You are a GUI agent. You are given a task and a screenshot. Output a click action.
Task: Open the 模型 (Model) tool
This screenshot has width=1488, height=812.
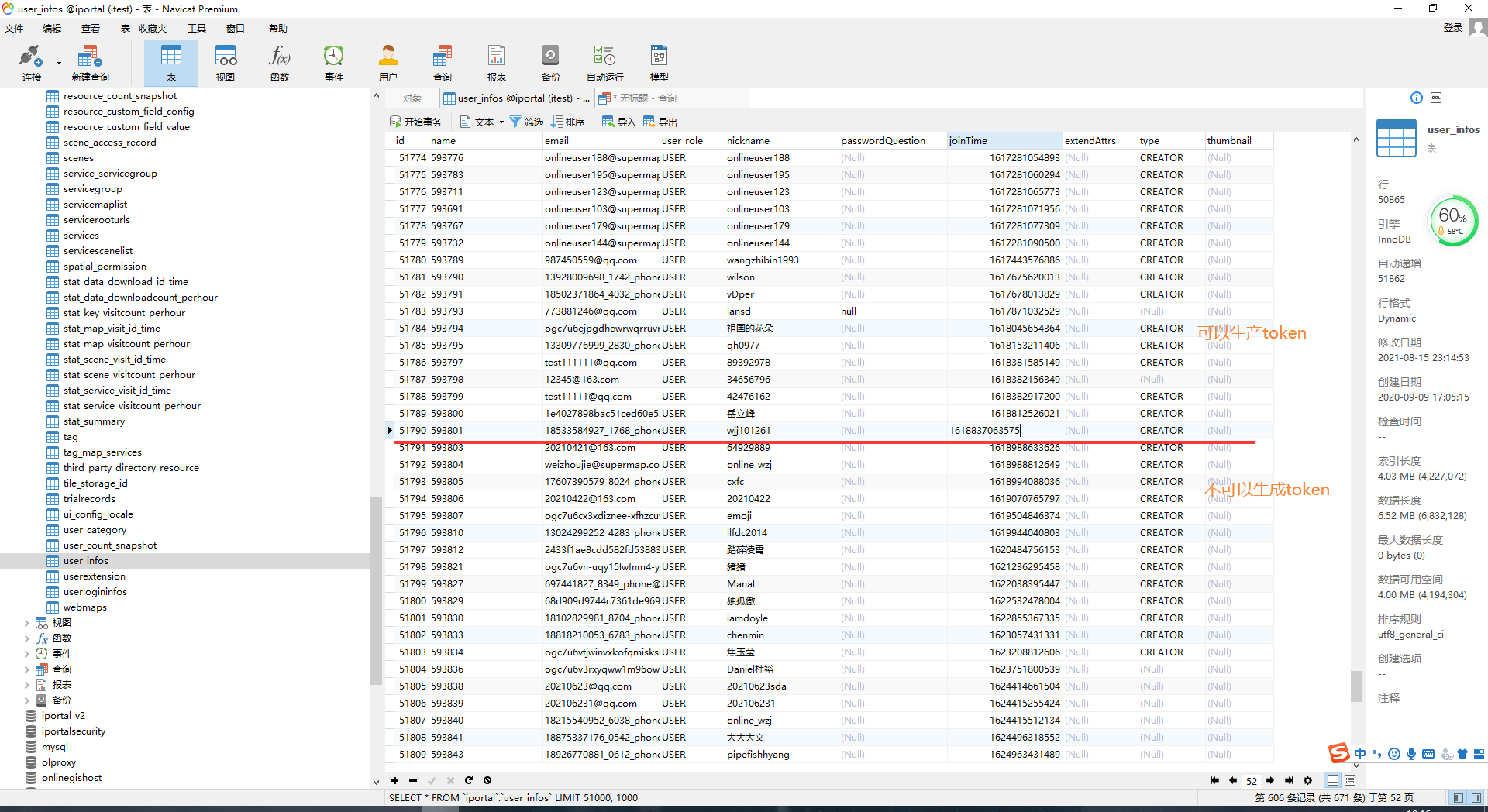[x=659, y=63]
